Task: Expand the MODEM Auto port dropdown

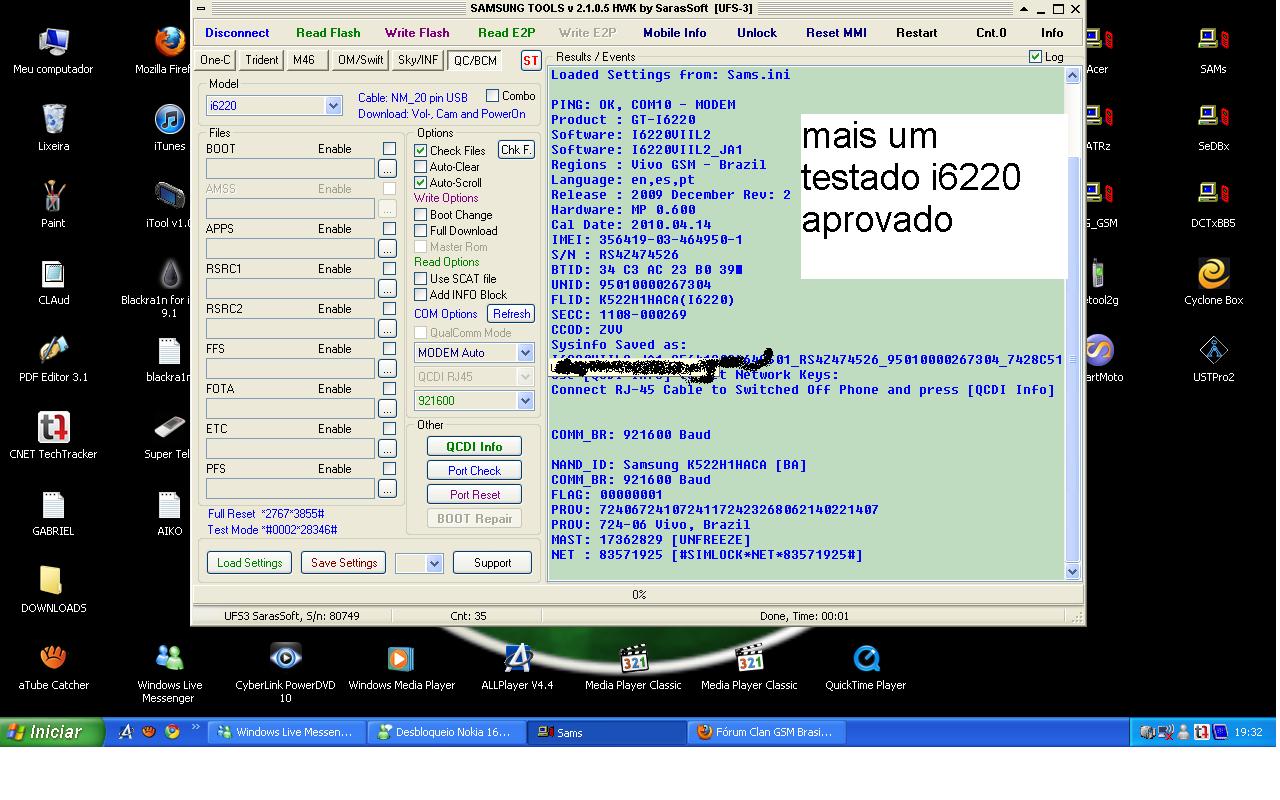Action: click(525, 353)
